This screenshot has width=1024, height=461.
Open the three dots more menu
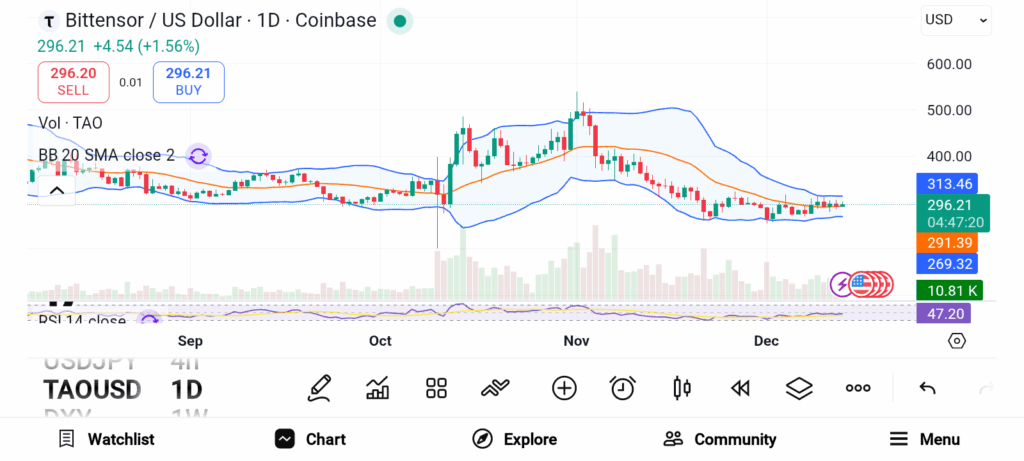point(857,388)
